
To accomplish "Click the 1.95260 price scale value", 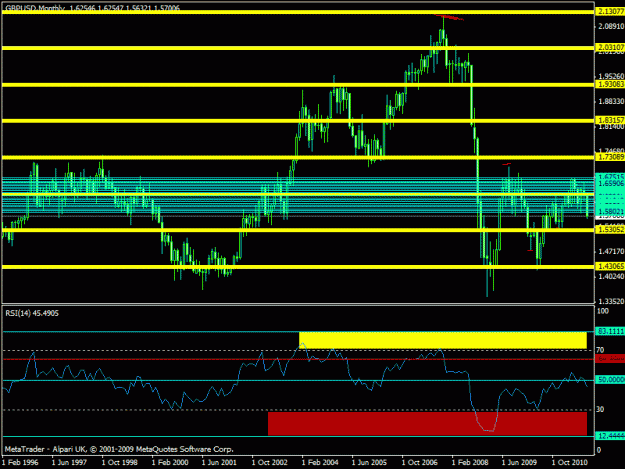I will pos(611,76).
